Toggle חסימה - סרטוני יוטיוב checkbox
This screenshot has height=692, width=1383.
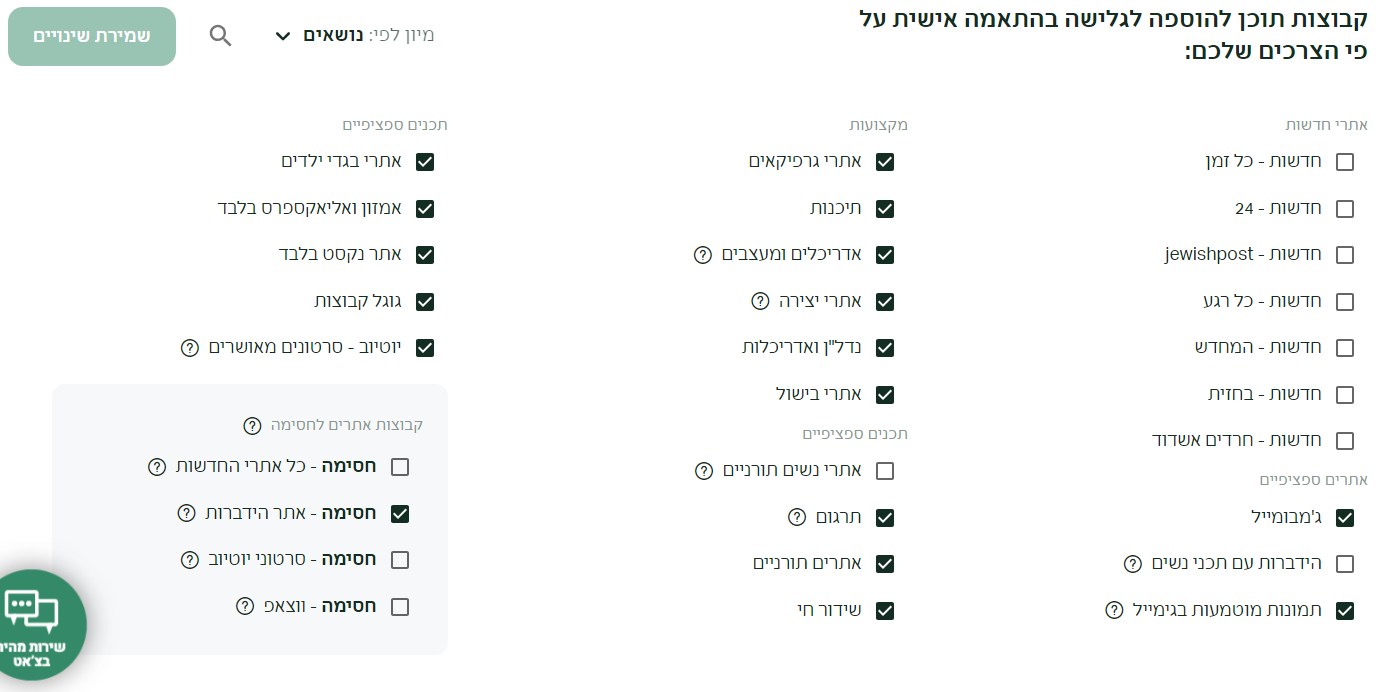coord(400,560)
